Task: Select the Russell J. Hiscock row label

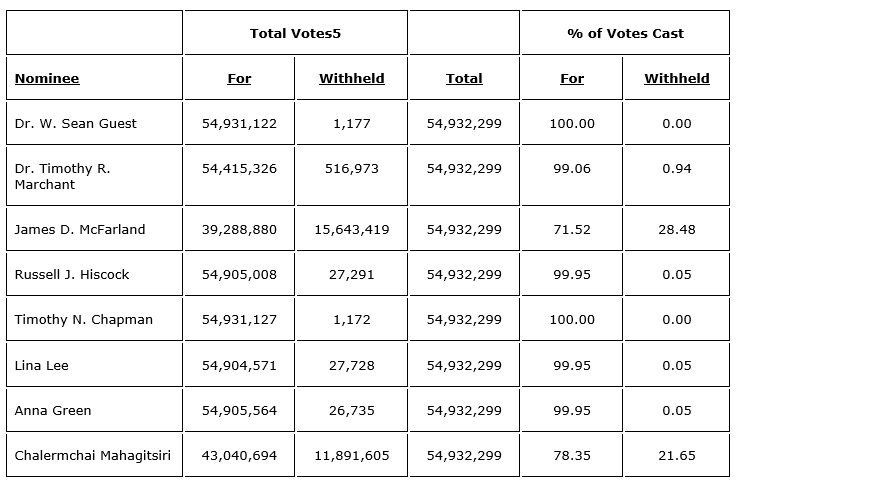Action: pyautogui.click(x=72, y=274)
